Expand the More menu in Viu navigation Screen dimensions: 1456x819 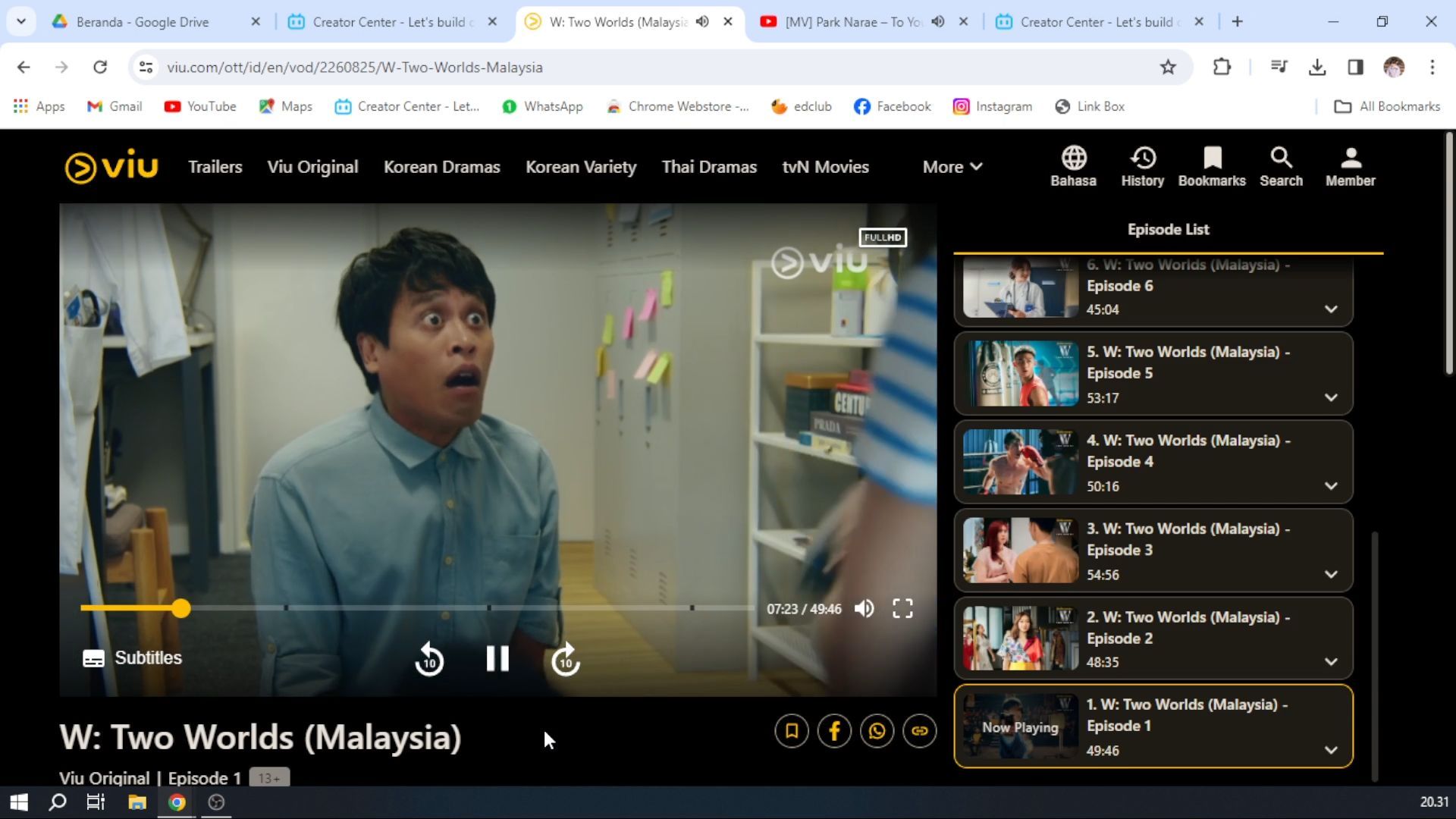point(952,167)
